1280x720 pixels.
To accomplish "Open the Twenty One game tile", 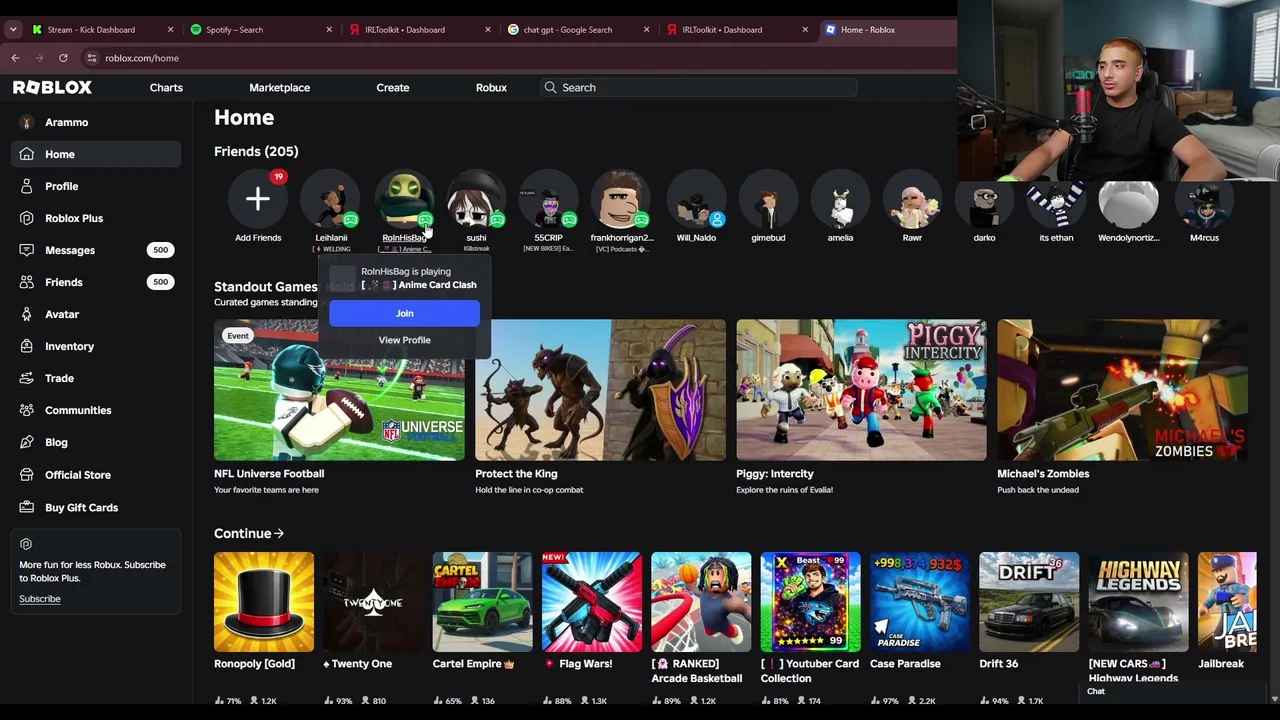I will (x=373, y=602).
